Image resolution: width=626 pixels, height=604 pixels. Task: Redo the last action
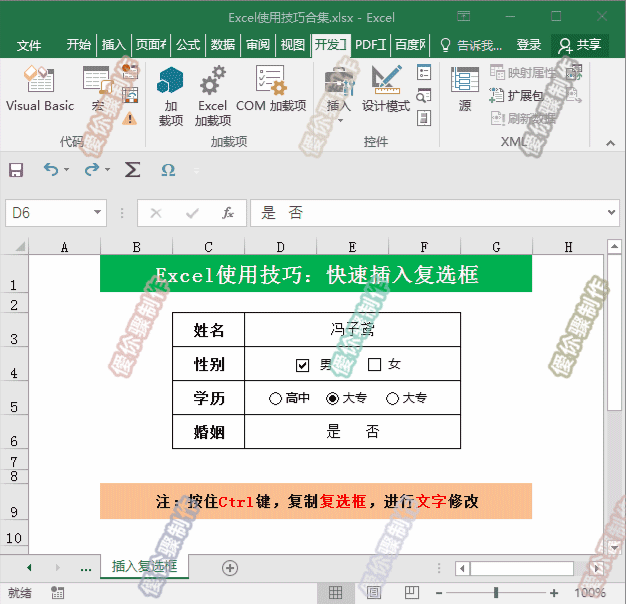click(91, 170)
